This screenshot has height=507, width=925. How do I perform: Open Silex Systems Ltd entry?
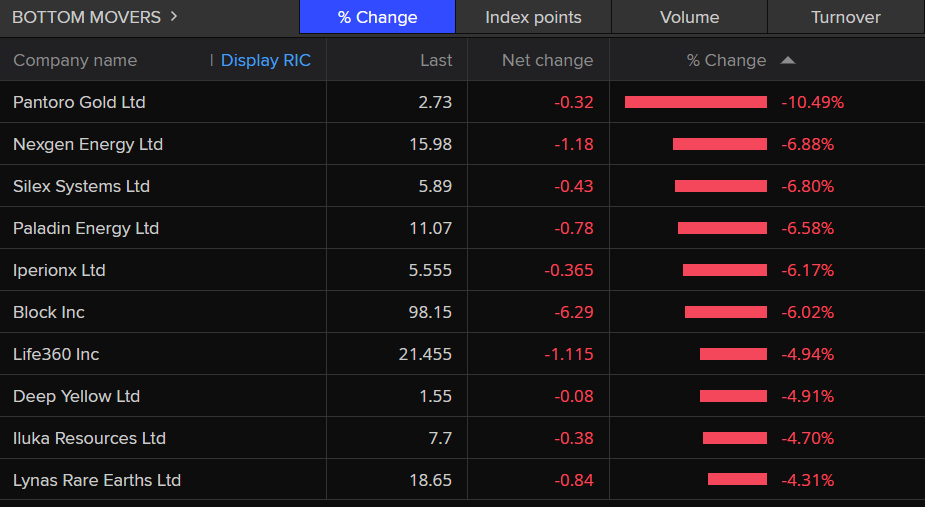pyautogui.click(x=81, y=186)
